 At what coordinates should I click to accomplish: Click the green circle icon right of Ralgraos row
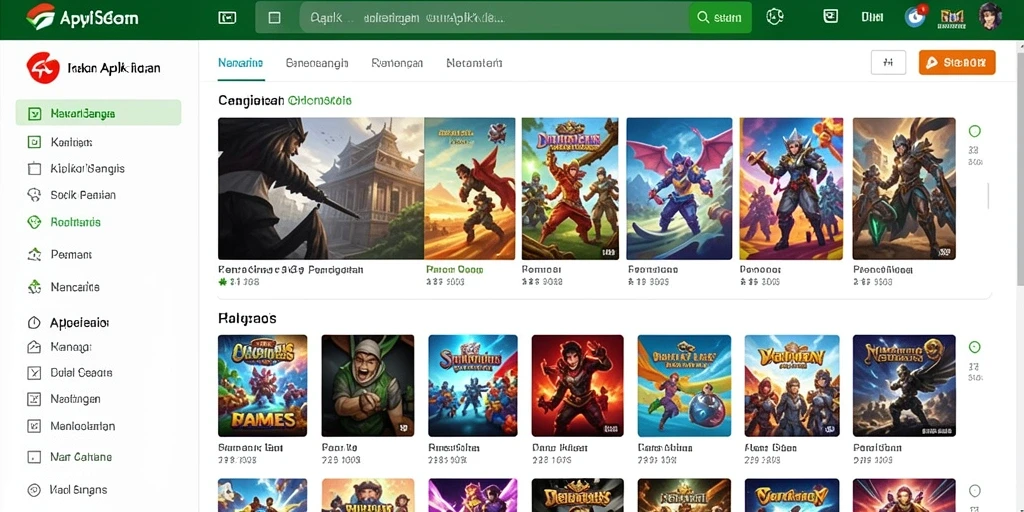click(974, 347)
